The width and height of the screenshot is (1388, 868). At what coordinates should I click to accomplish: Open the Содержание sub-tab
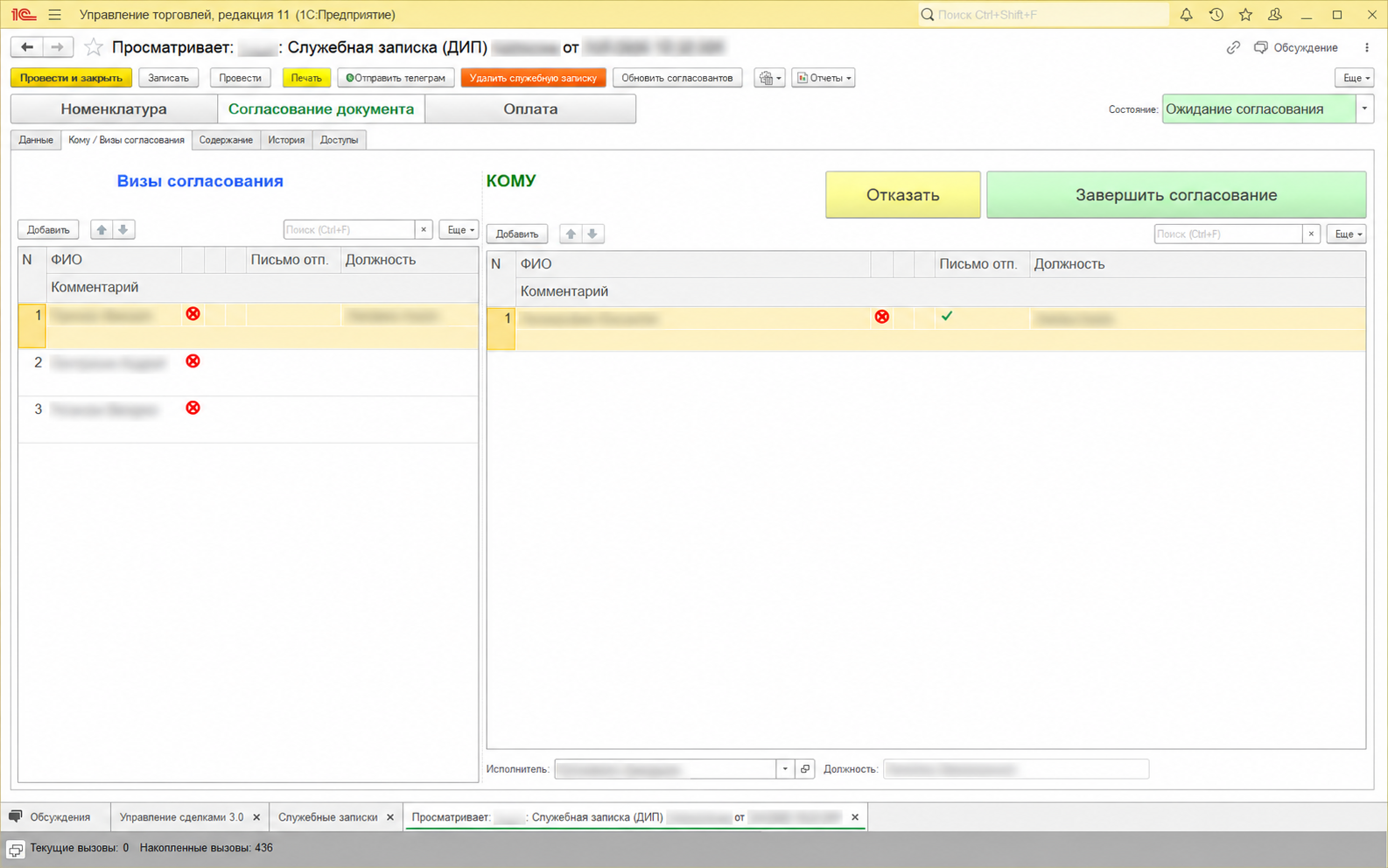(x=226, y=140)
